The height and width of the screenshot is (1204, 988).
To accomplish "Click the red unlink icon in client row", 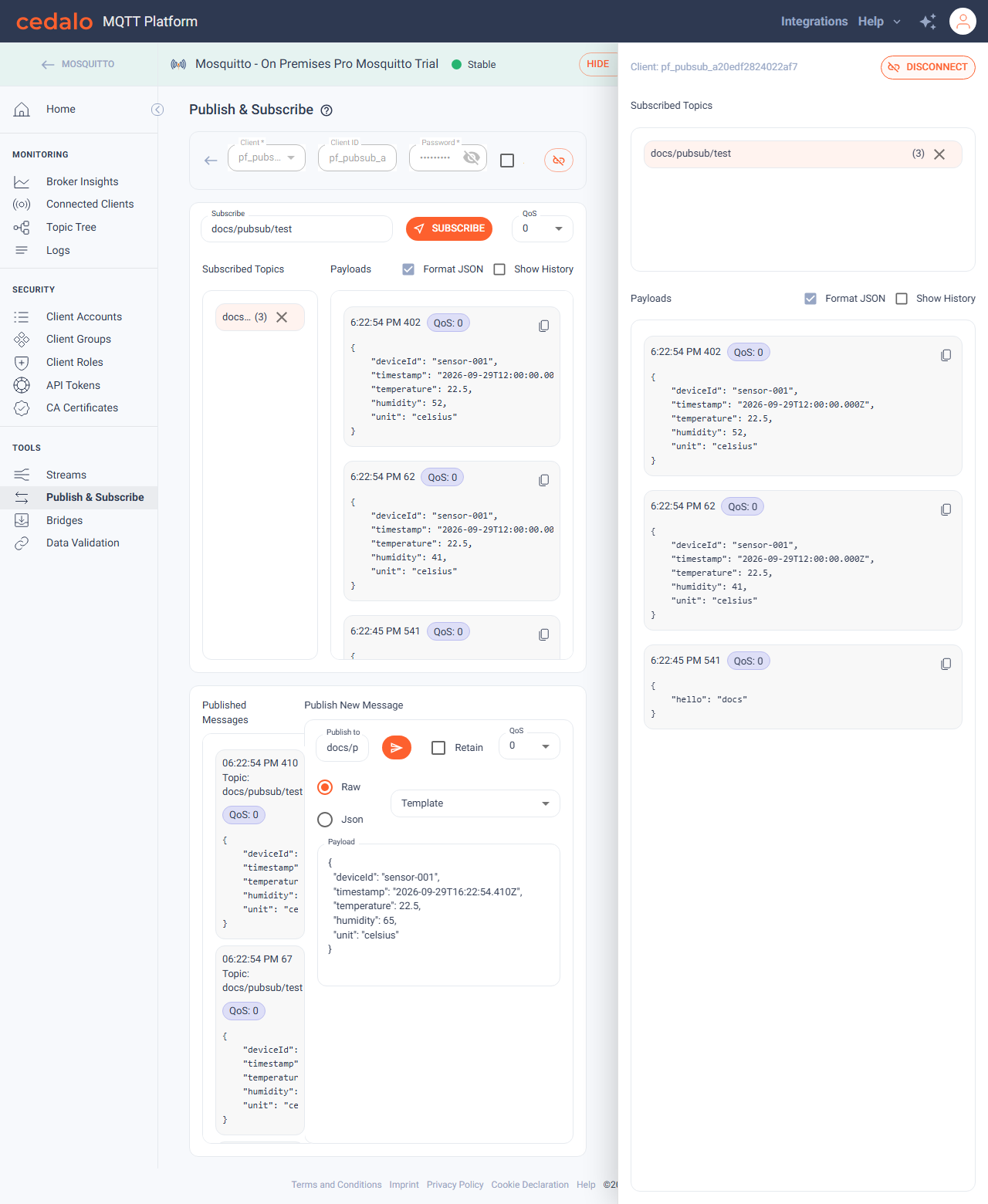I will [x=559, y=161].
